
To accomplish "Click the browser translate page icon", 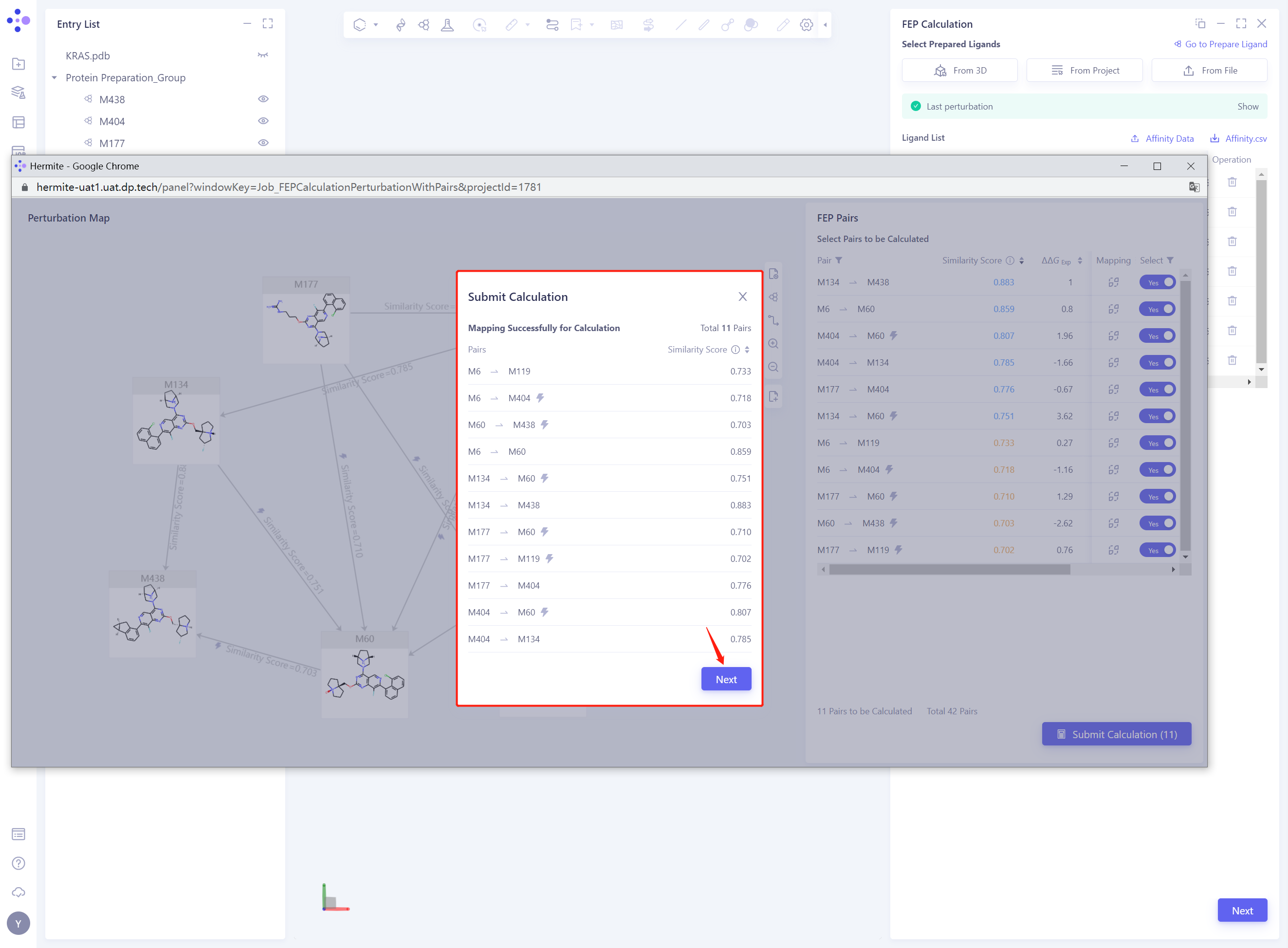I will click(1194, 187).
